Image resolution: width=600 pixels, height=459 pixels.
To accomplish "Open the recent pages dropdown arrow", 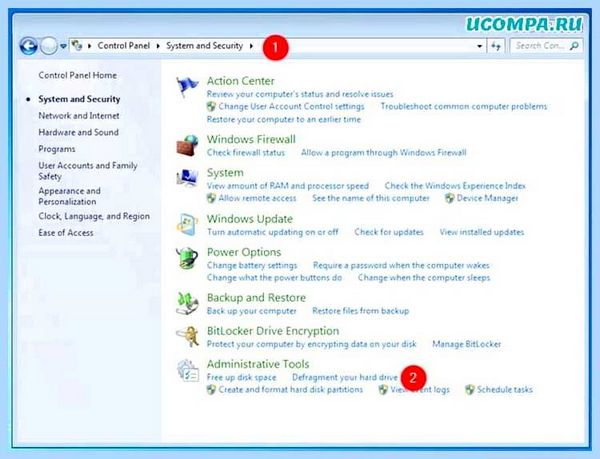I will pos(63,46).
